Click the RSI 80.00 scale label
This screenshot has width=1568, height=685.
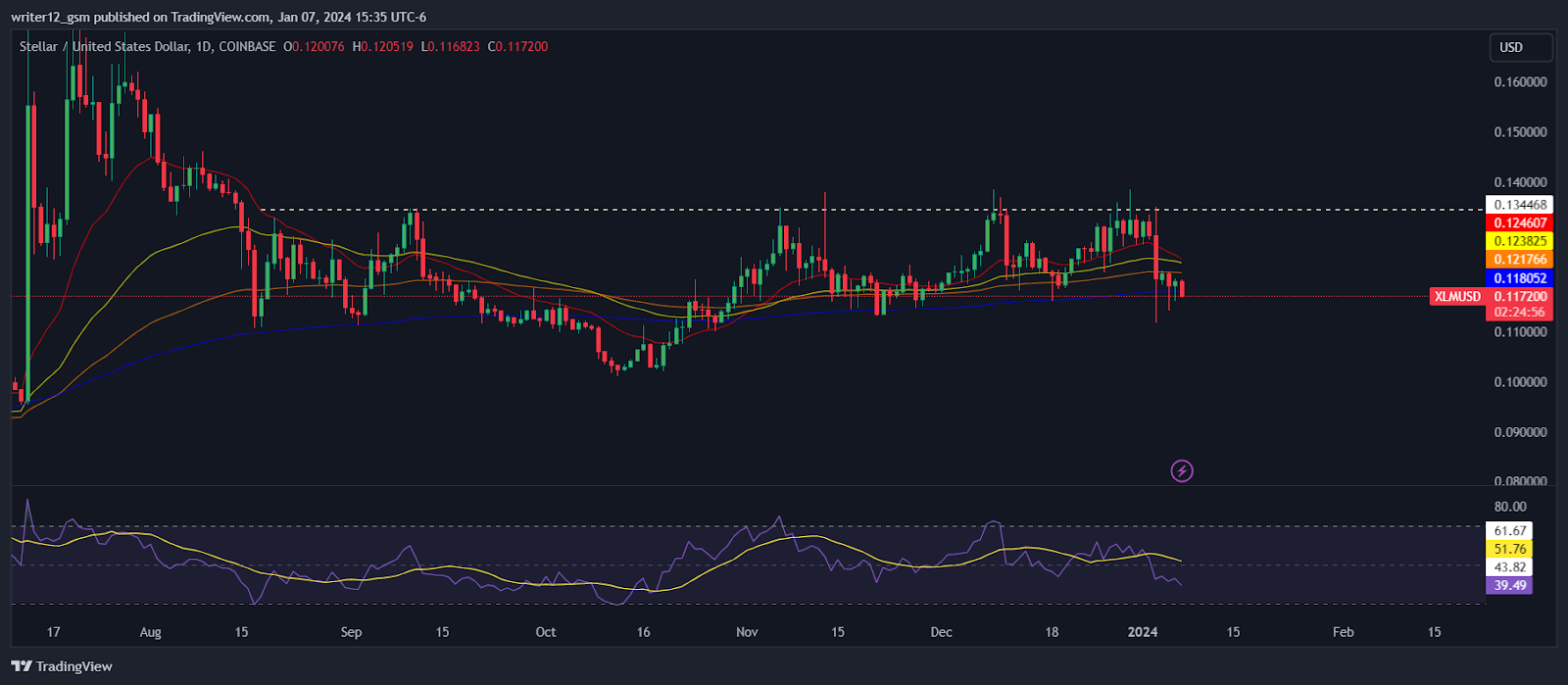point(1510,507)
